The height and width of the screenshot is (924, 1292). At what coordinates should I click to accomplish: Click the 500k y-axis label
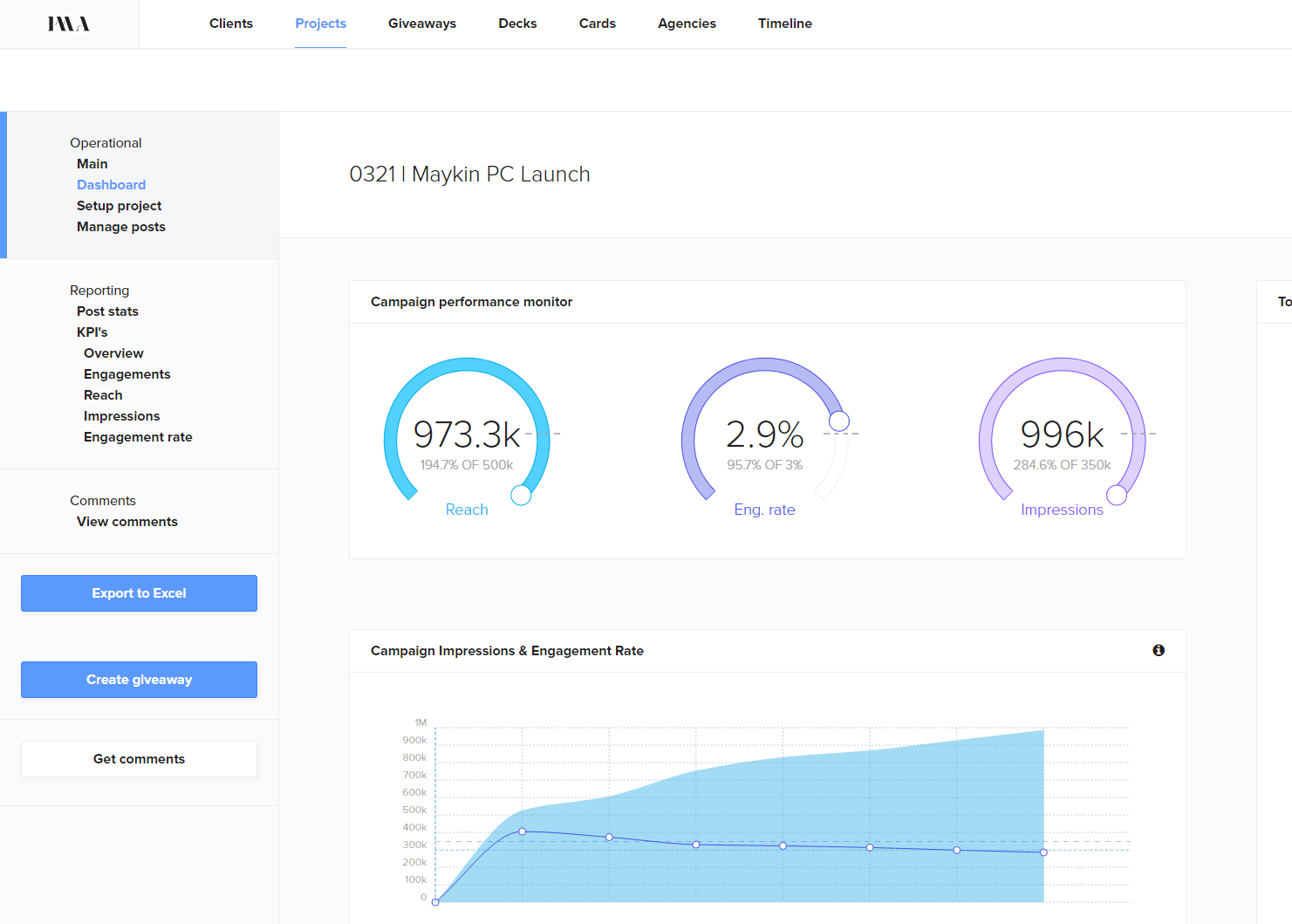pos(414,810)
